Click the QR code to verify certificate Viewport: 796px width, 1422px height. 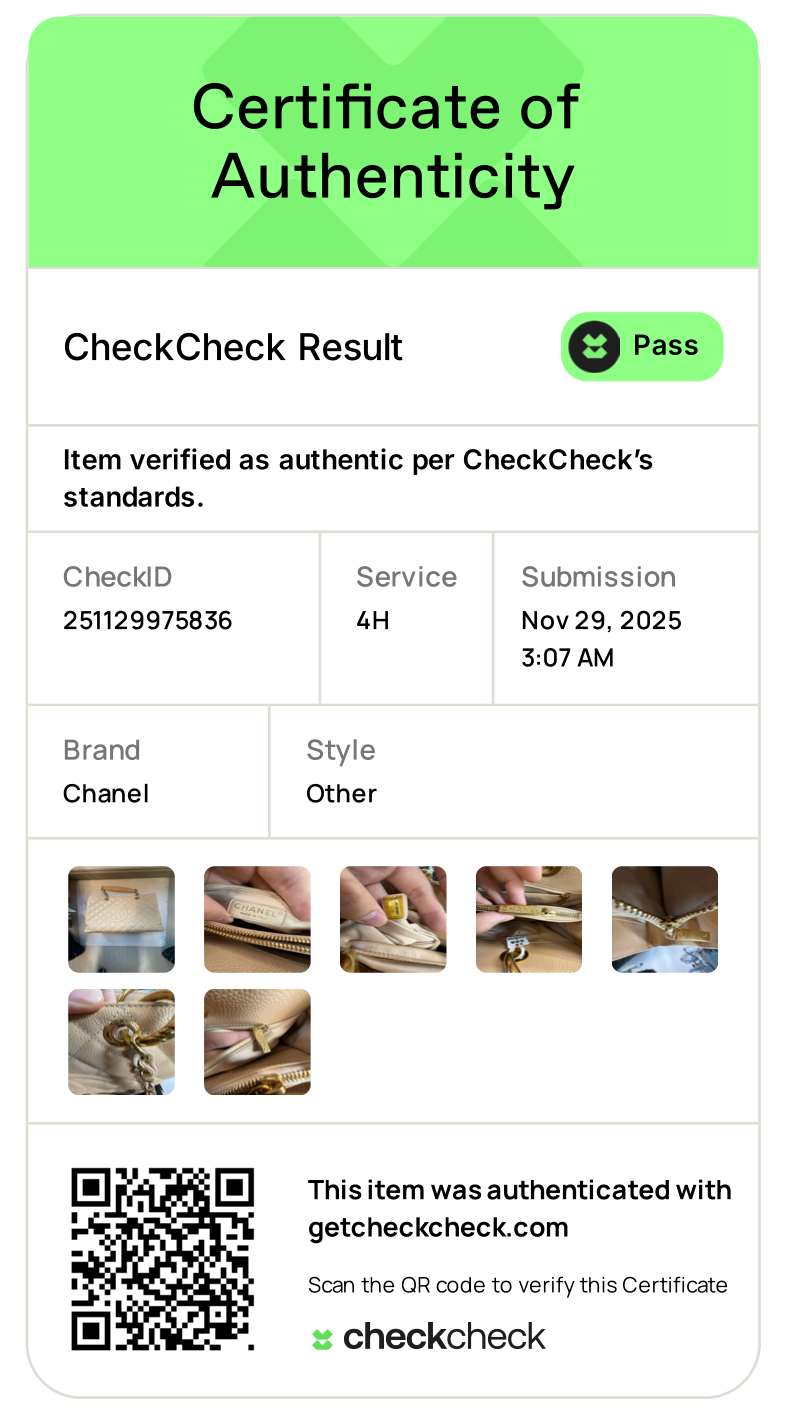163,1259
